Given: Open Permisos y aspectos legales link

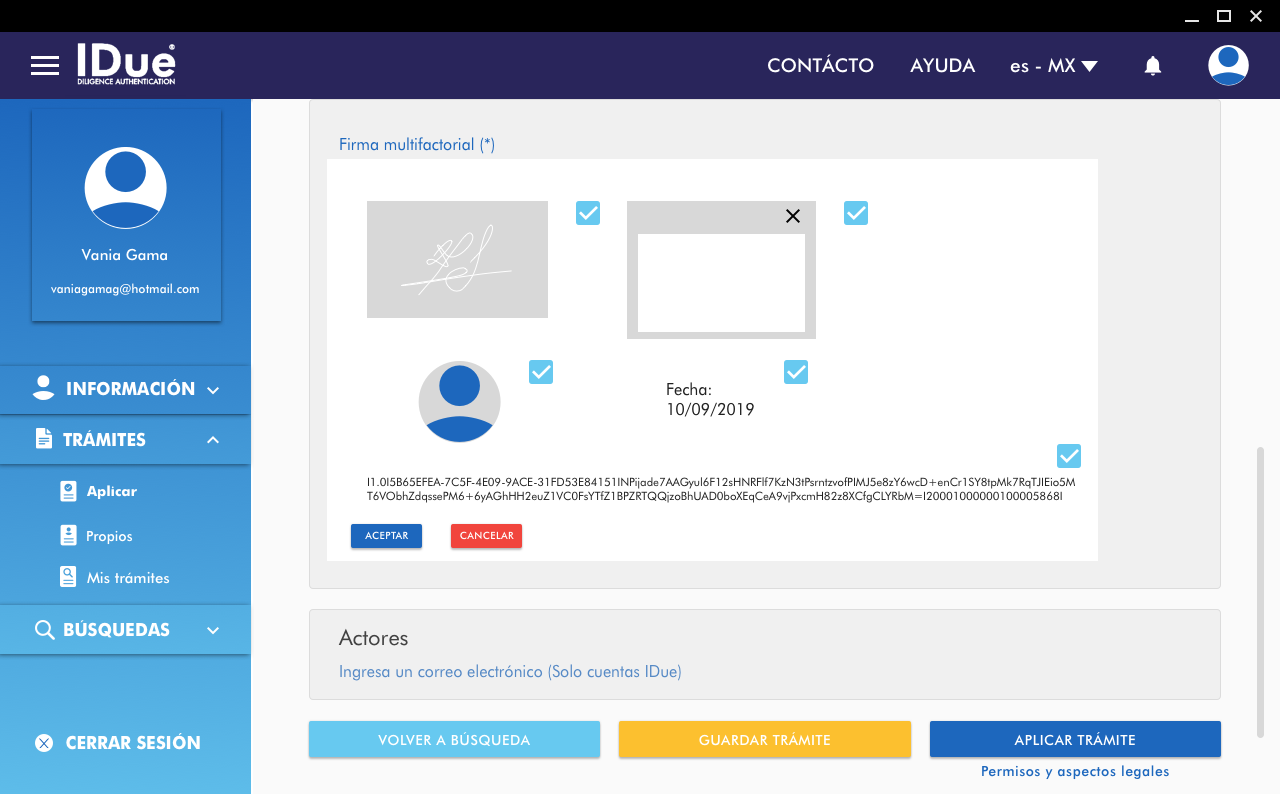Looking at the screenshot, I should (1075, 771).
